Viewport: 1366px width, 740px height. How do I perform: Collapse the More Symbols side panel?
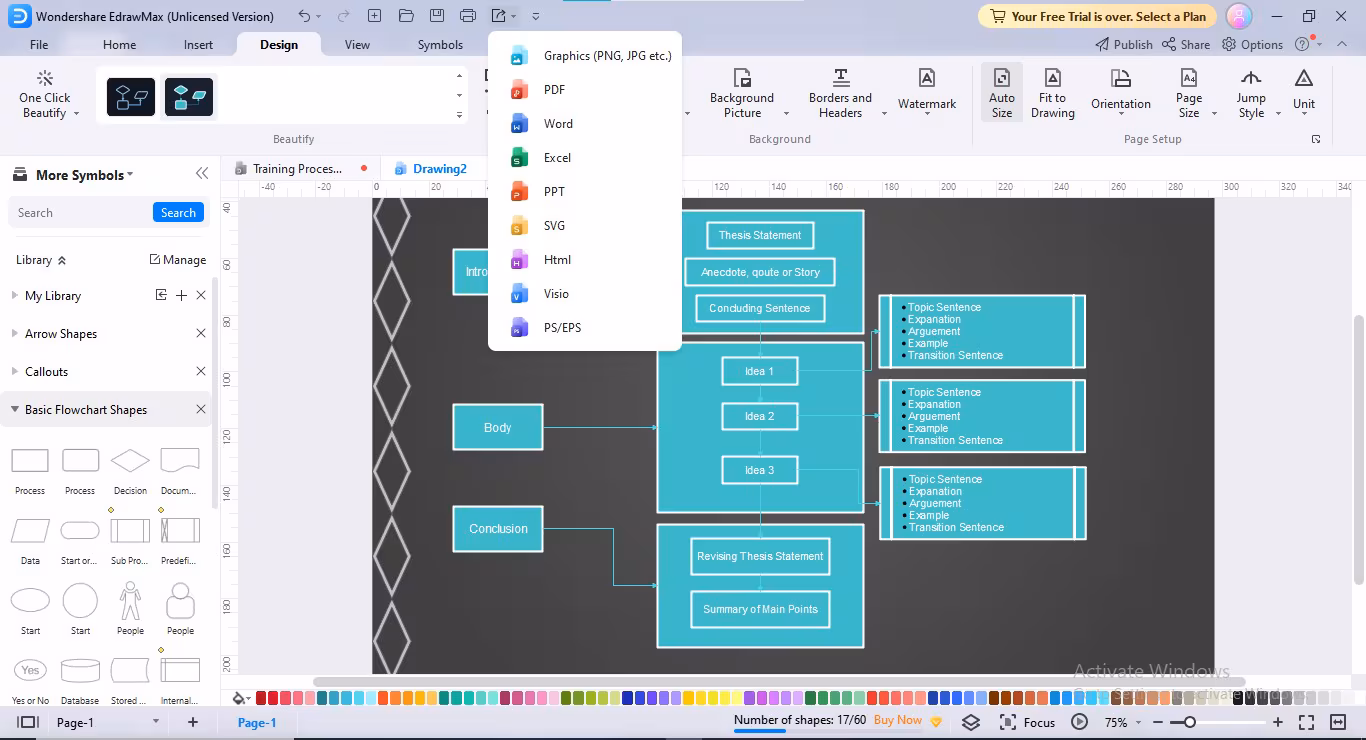[202, 174]
